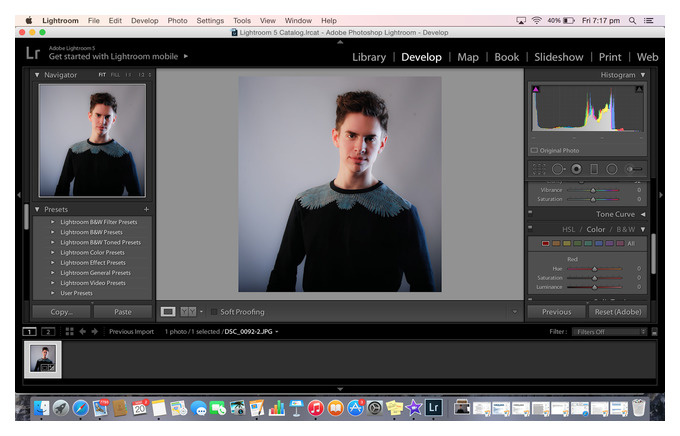Toggle the HSL/Color panel on-off switch
This screenshot has height=436, width=680.
tap(530, 227)
